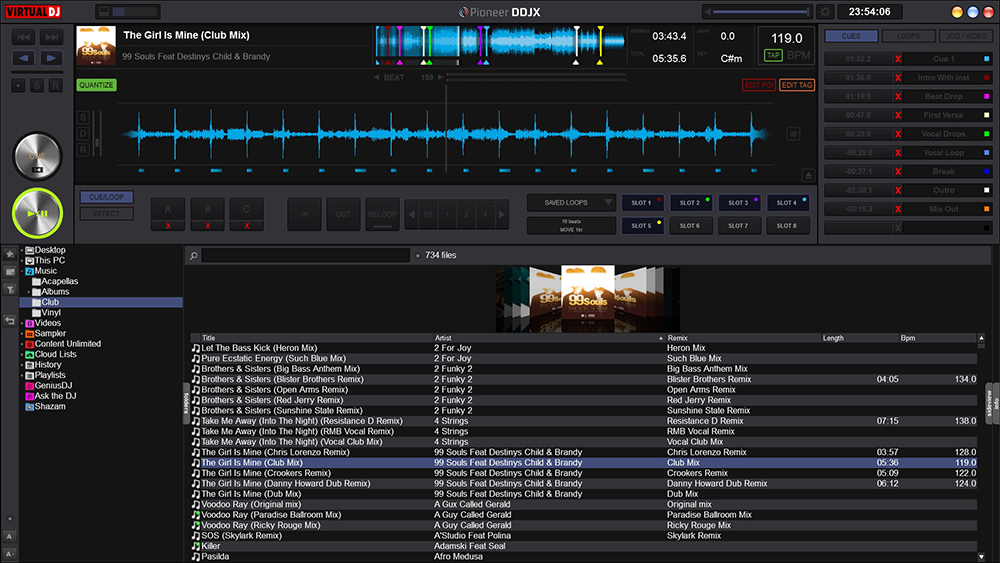The height and width of the screenshot is (563, 1000).
Task: Click the orange color swatch of Mix Out
Action: click(987, 209)
